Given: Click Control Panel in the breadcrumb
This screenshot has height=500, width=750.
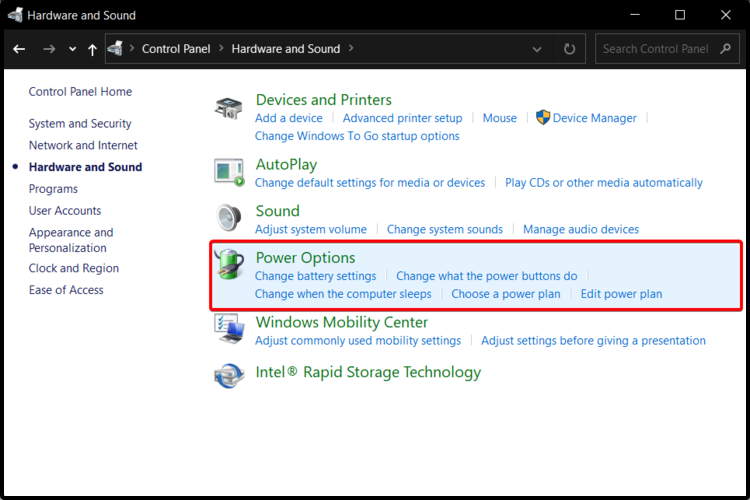Looking at the screenshot, I should 176,49.
